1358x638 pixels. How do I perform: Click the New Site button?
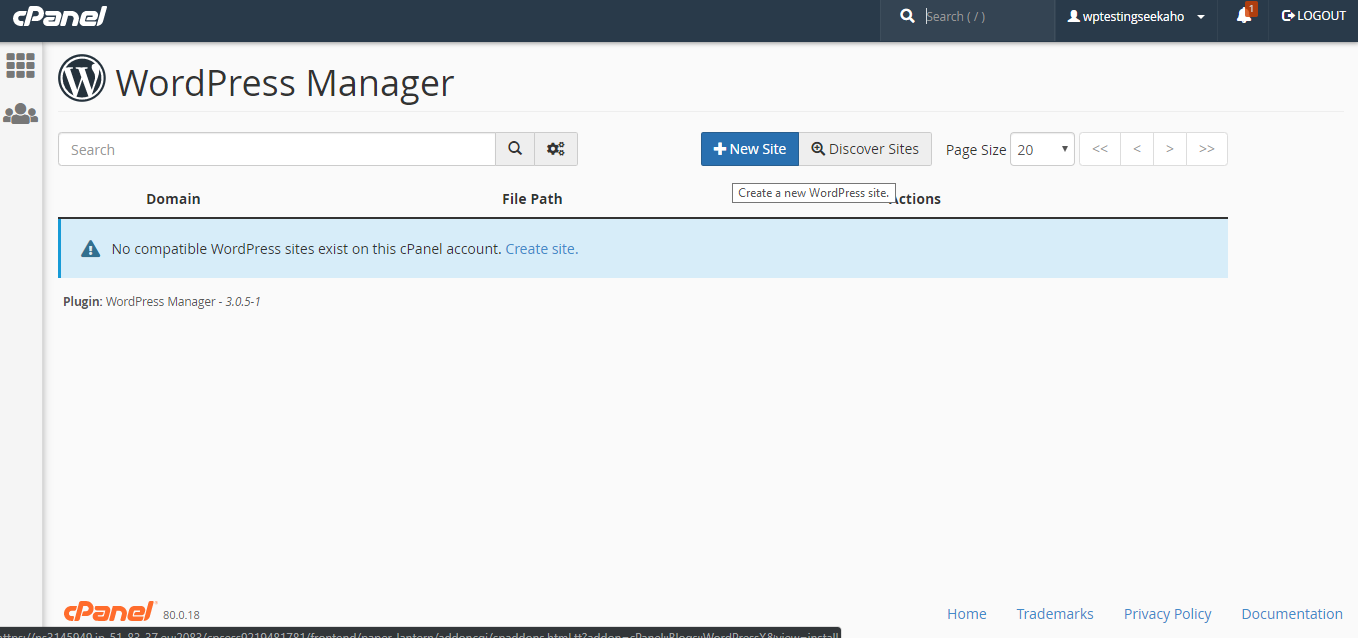click(x=750, y=149)
